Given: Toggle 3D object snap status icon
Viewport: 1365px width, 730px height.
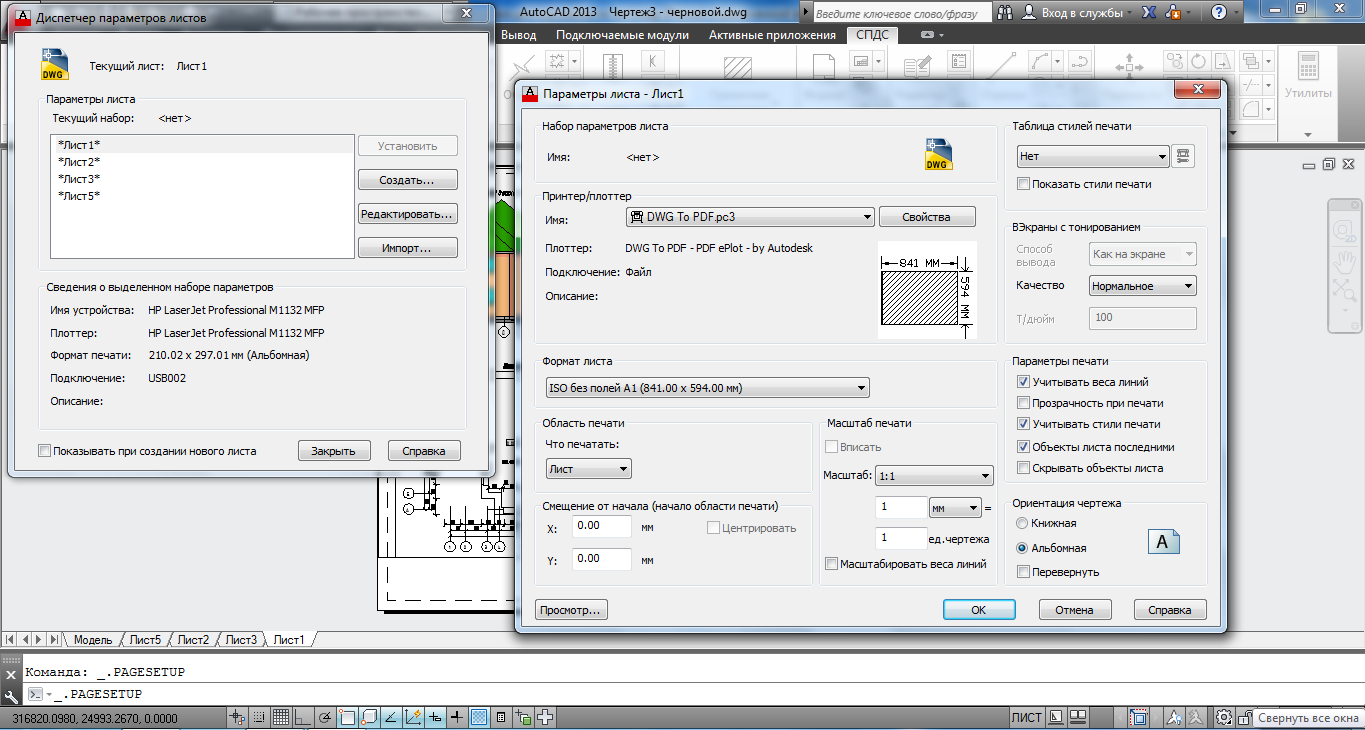Looking at the screenshot, I should click(x=368, y=717).
